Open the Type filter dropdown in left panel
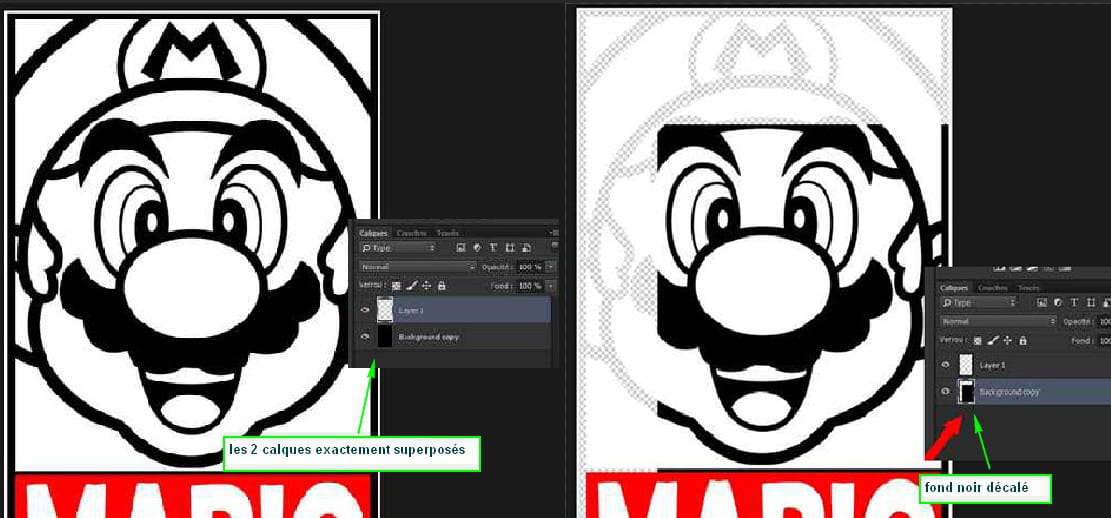 coord(397,248)
